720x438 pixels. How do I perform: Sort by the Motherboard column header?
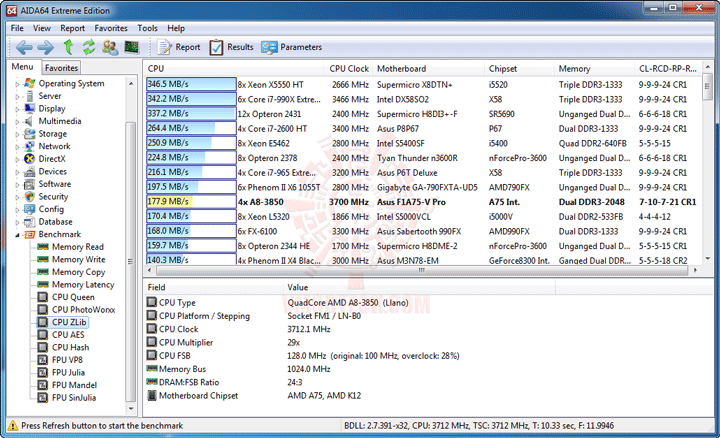tap(428, 68)
